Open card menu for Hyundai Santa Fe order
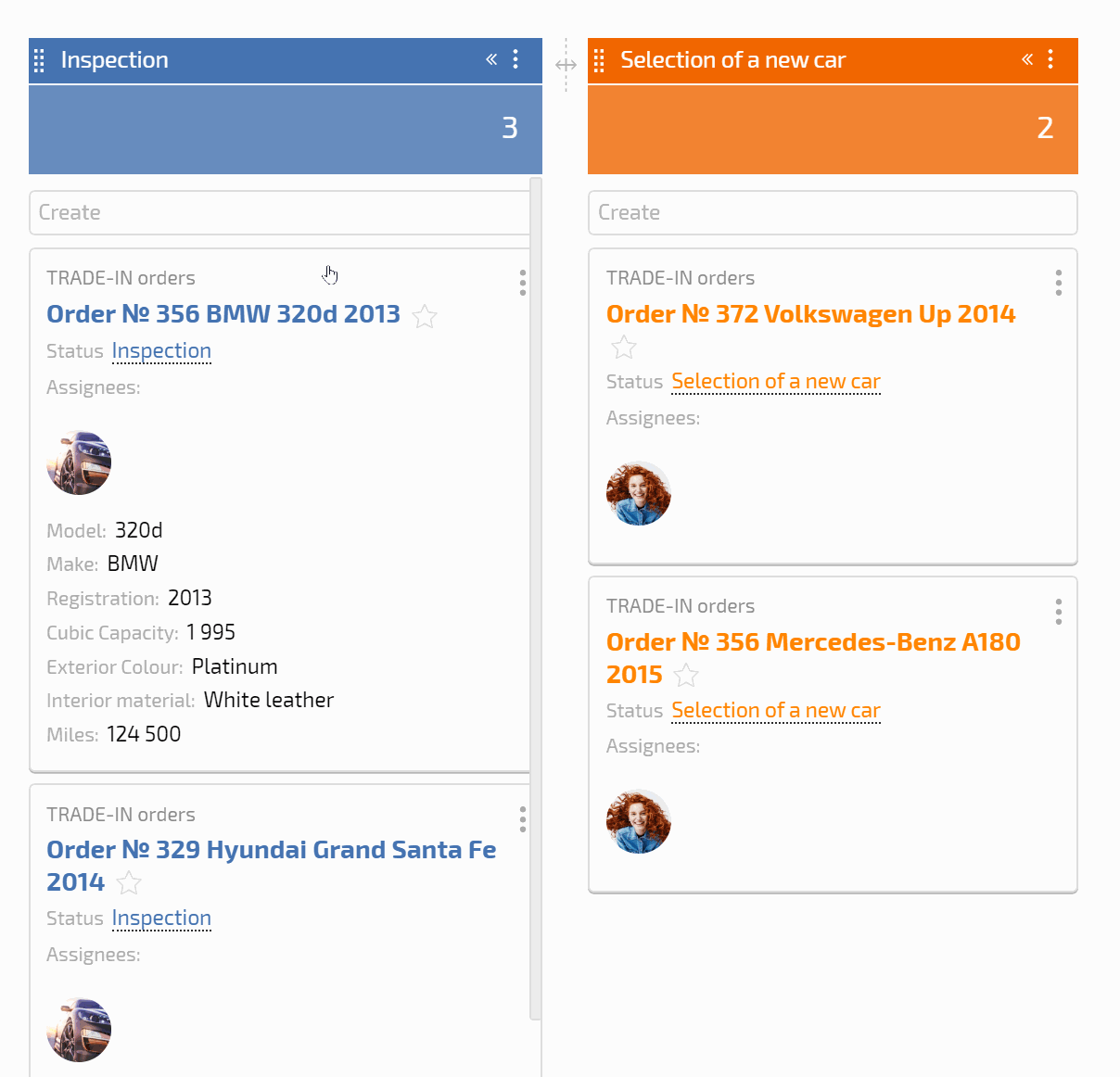The width and height of the screenshot is (1120, 1077). point(523,819)
